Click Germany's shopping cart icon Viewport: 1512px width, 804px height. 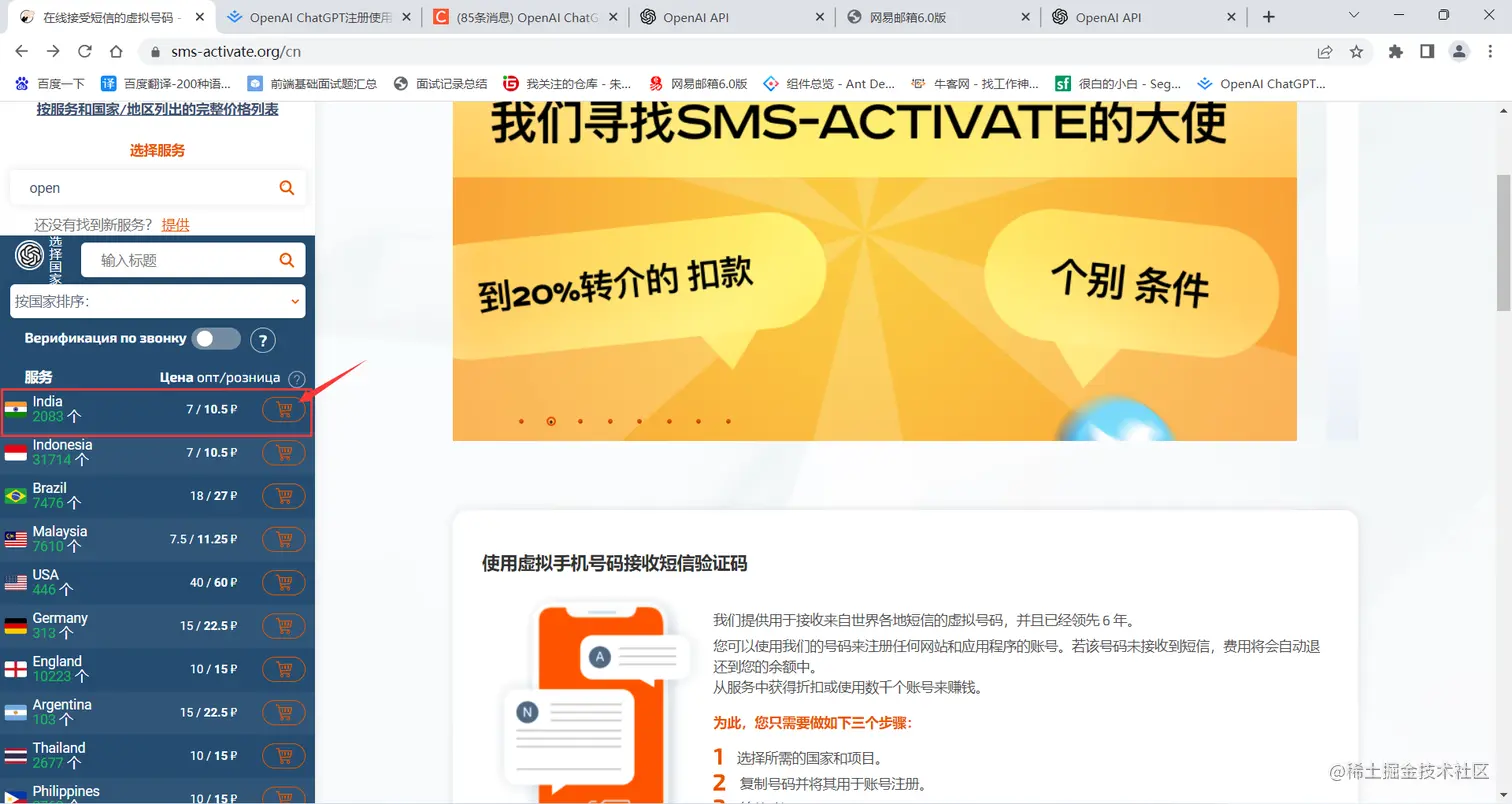click(284, 626)
